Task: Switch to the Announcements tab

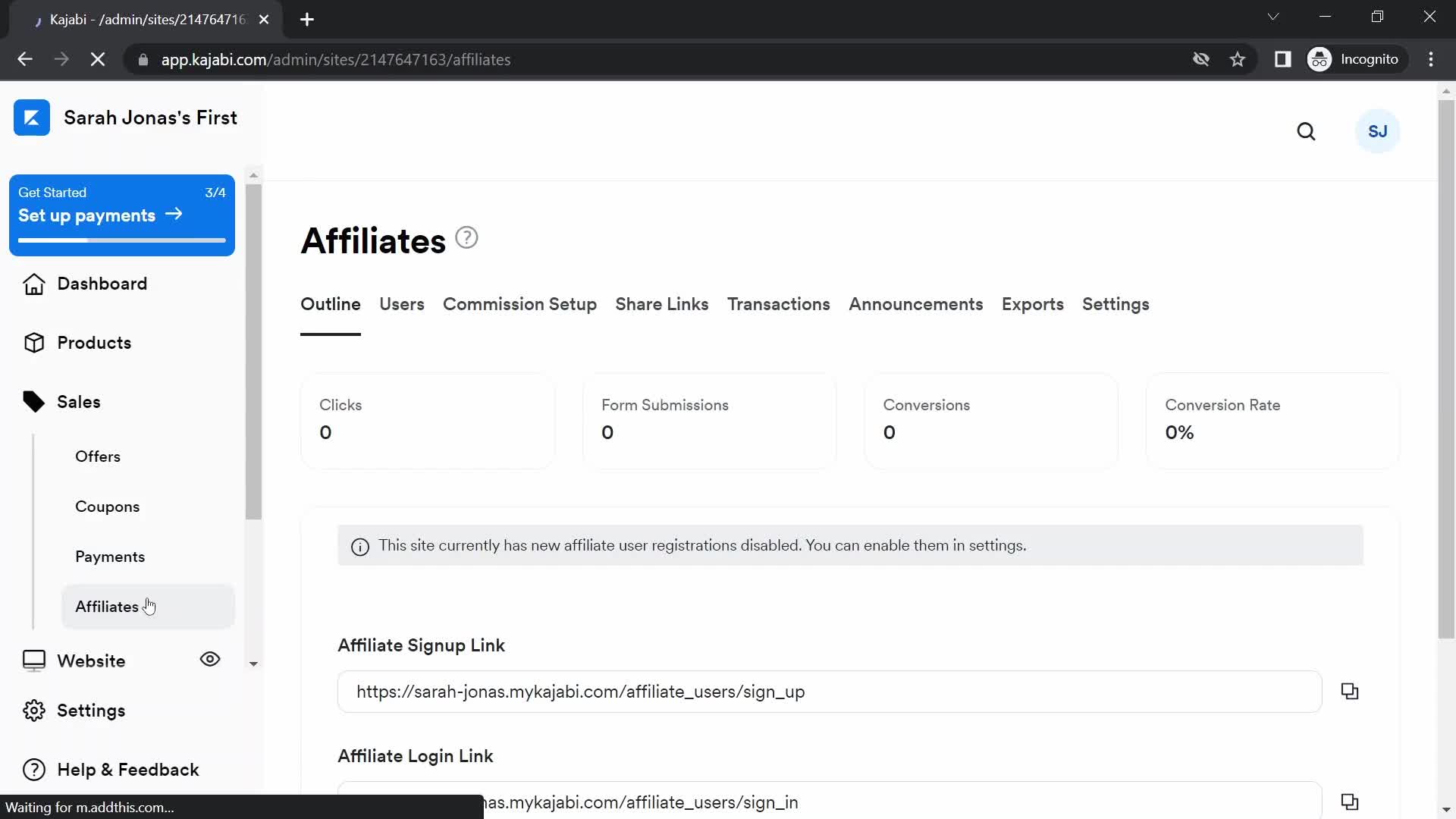Action: (916, 304)
